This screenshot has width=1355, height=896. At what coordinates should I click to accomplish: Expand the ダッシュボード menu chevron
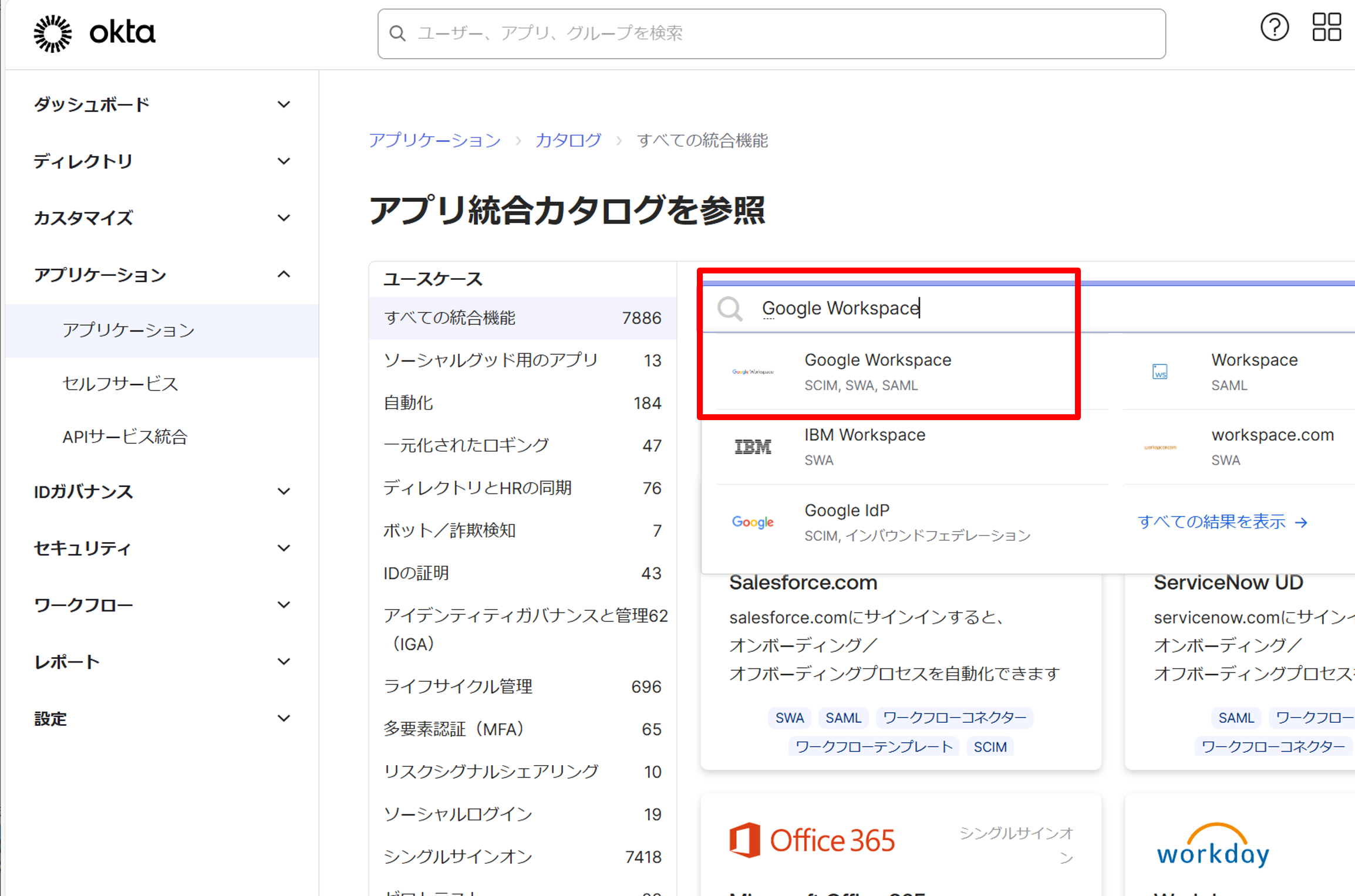tap(284, 104)
